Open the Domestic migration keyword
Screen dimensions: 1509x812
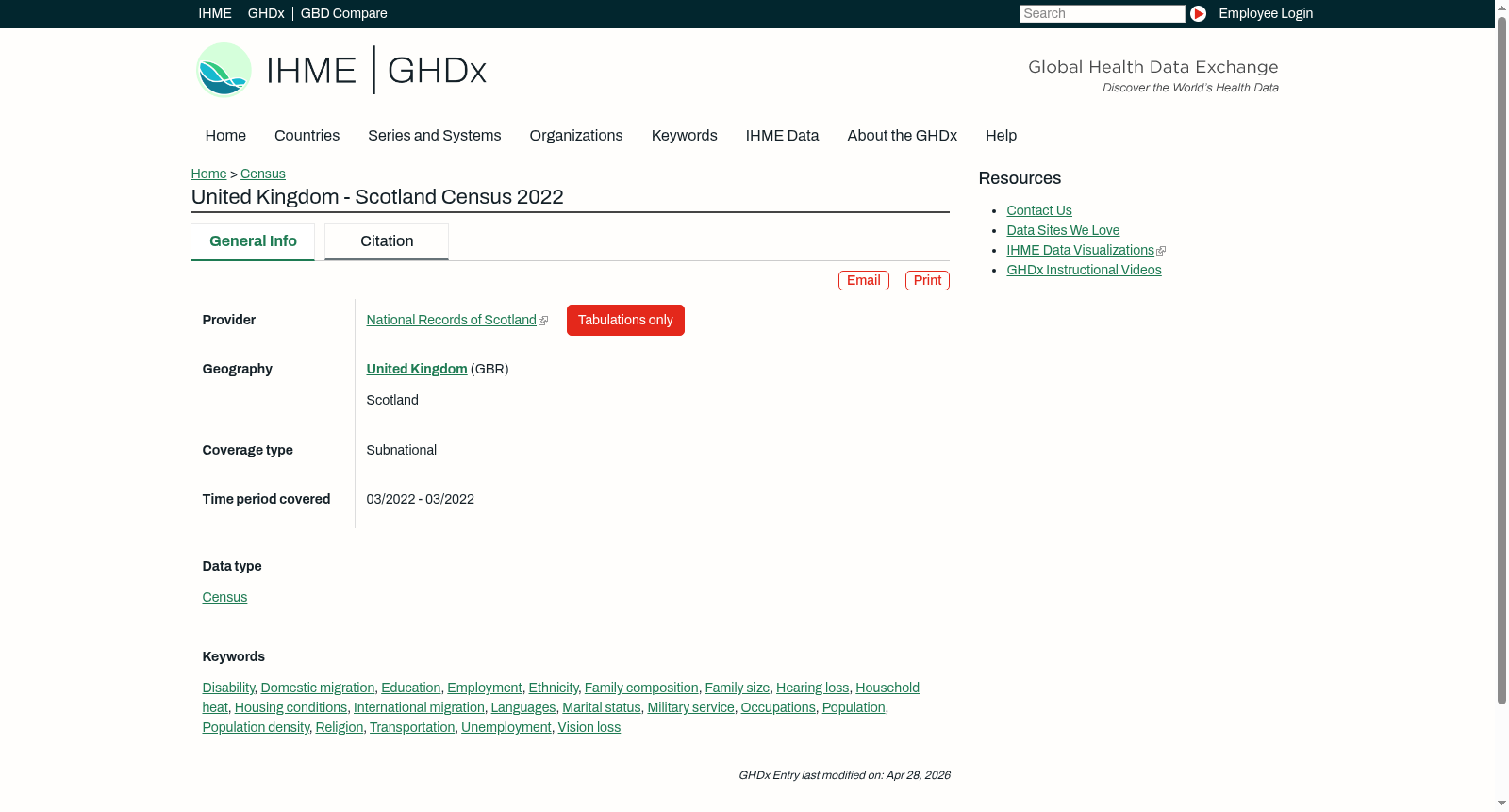click(317, 688)
